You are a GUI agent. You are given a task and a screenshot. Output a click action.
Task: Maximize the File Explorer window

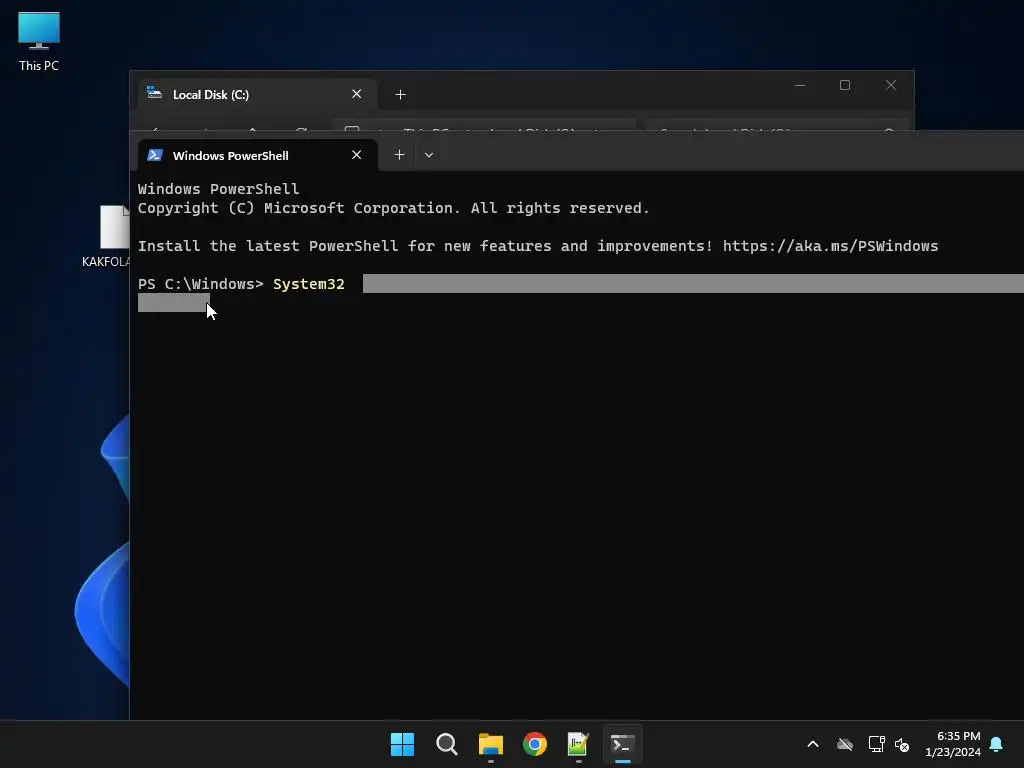click(x=845, y=86)
